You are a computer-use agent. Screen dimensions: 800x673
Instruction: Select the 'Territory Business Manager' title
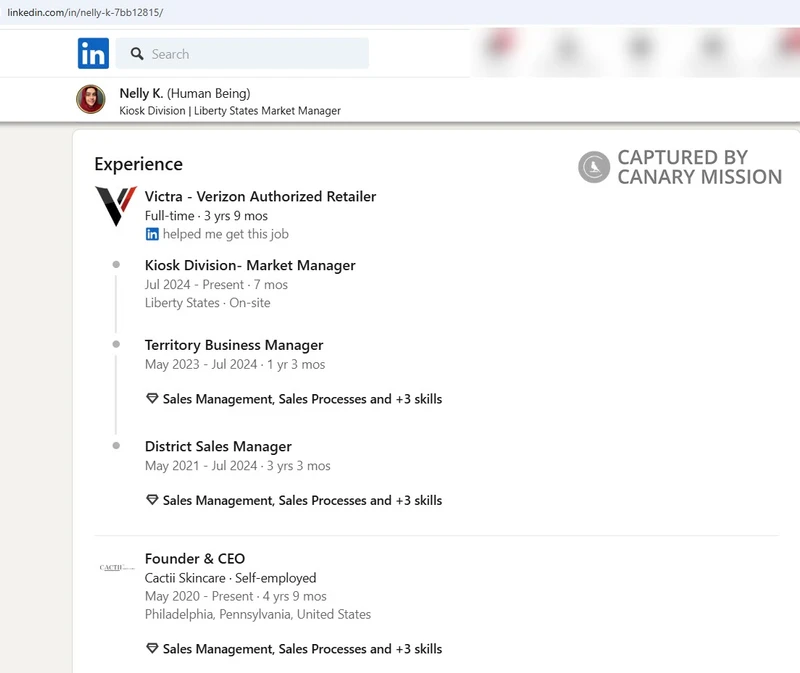point(234,345)
